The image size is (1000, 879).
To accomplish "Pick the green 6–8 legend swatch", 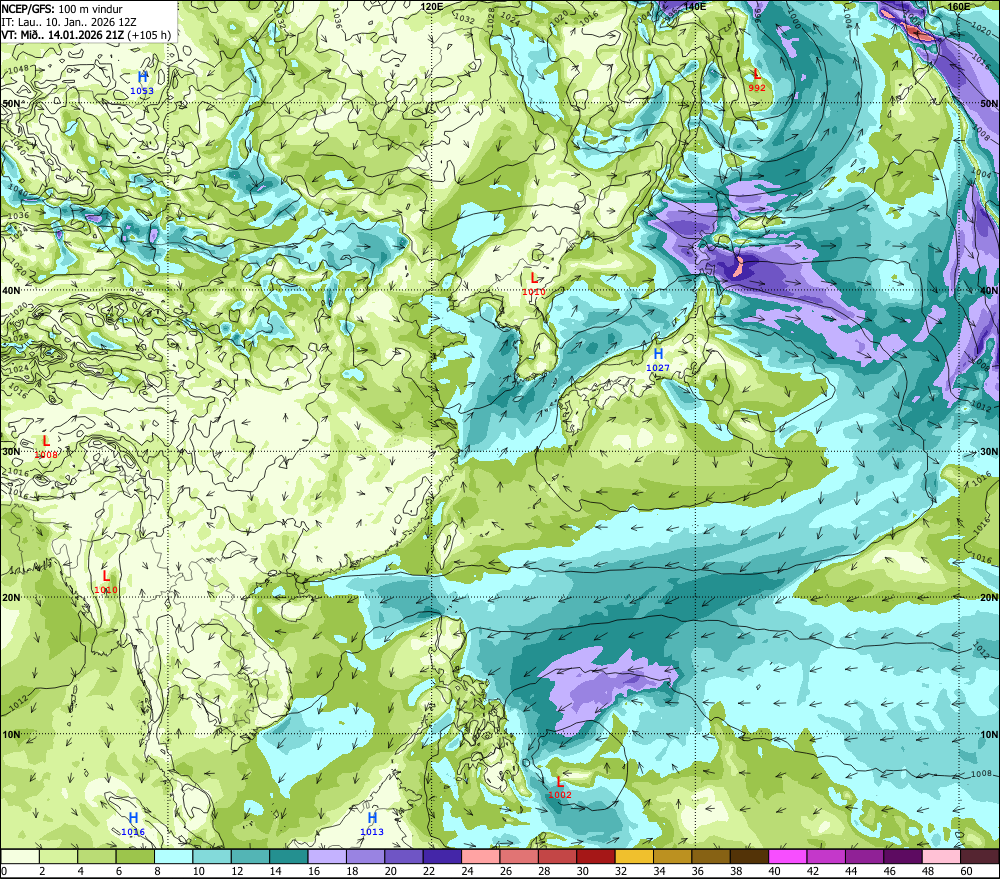I will click(135, 856).
